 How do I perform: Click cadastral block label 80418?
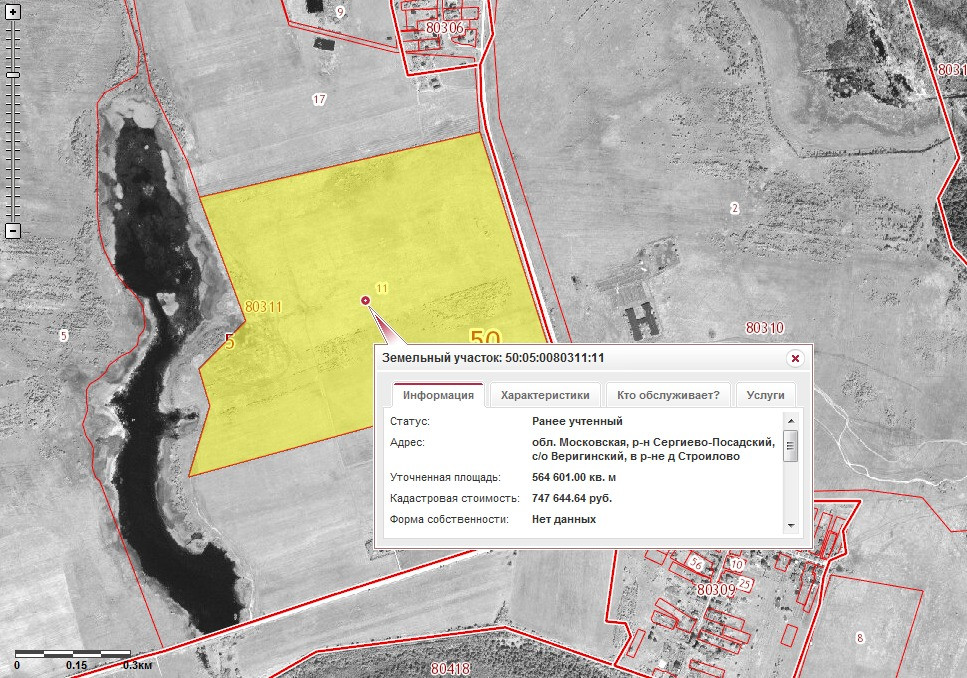point(451,668)
